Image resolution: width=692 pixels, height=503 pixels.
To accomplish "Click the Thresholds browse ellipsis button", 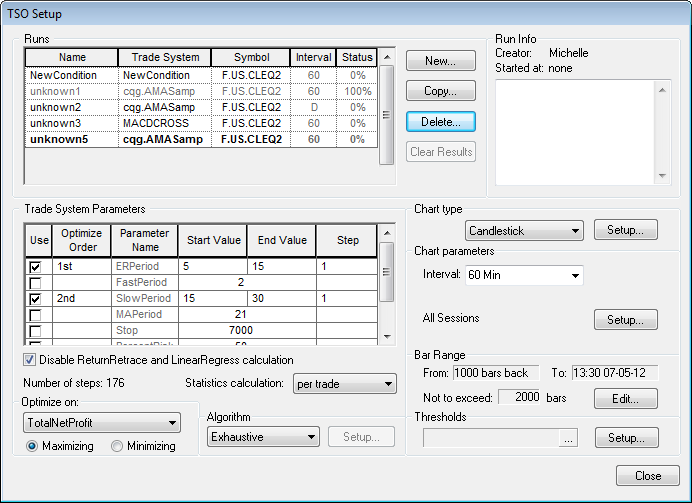I will click(568, 438).
